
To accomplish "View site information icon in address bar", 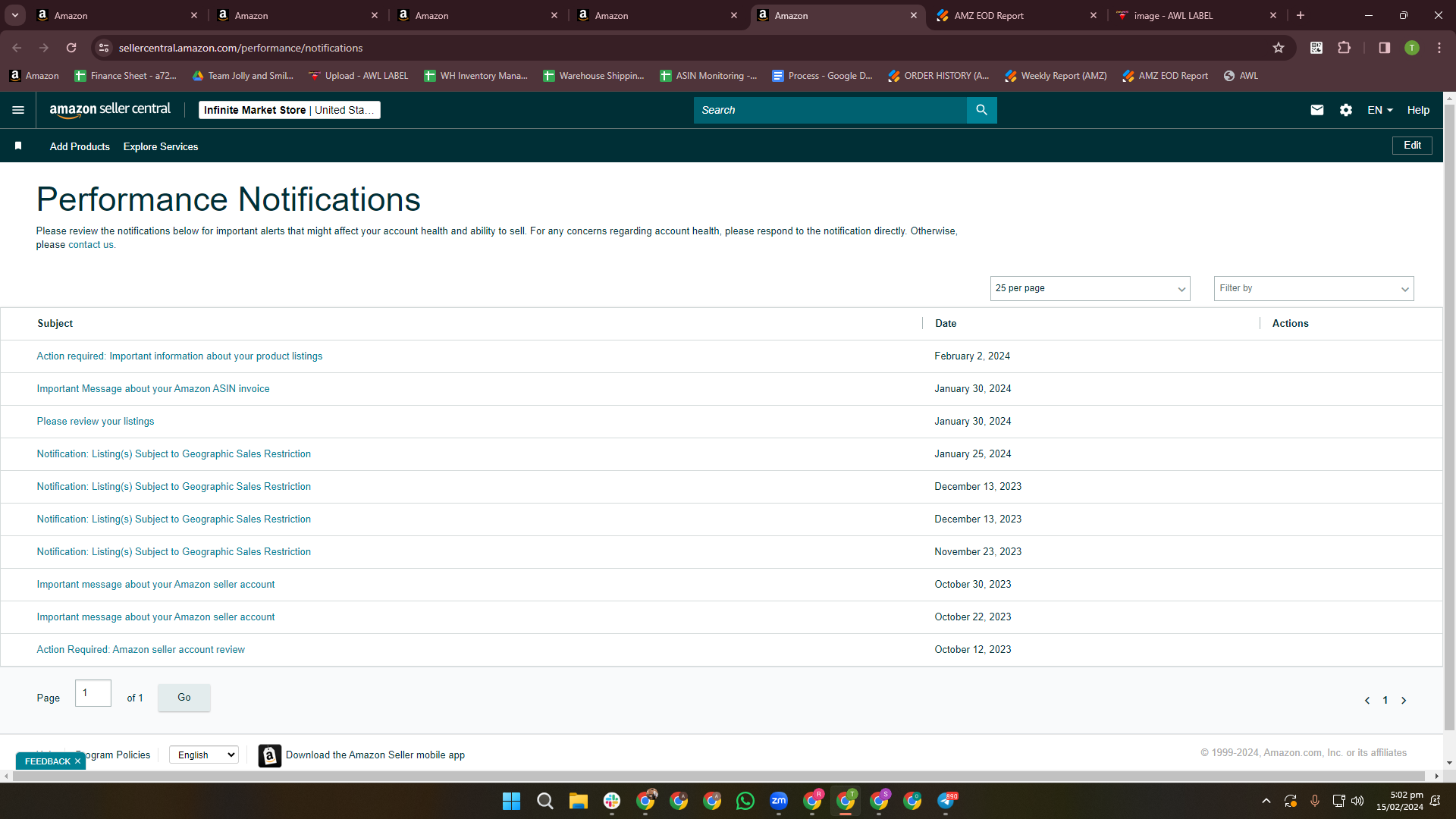I will point(104,48).
